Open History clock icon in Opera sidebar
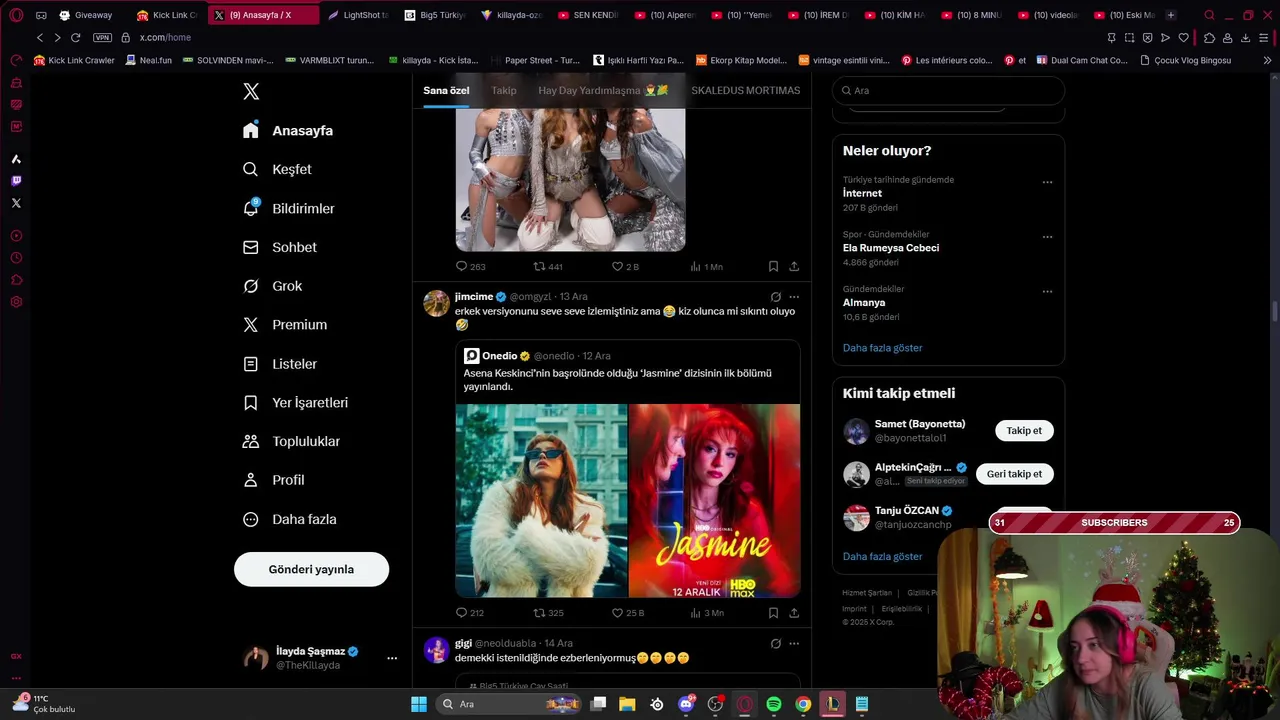This screenshot has height=720, width=1280. pos(16,258)
